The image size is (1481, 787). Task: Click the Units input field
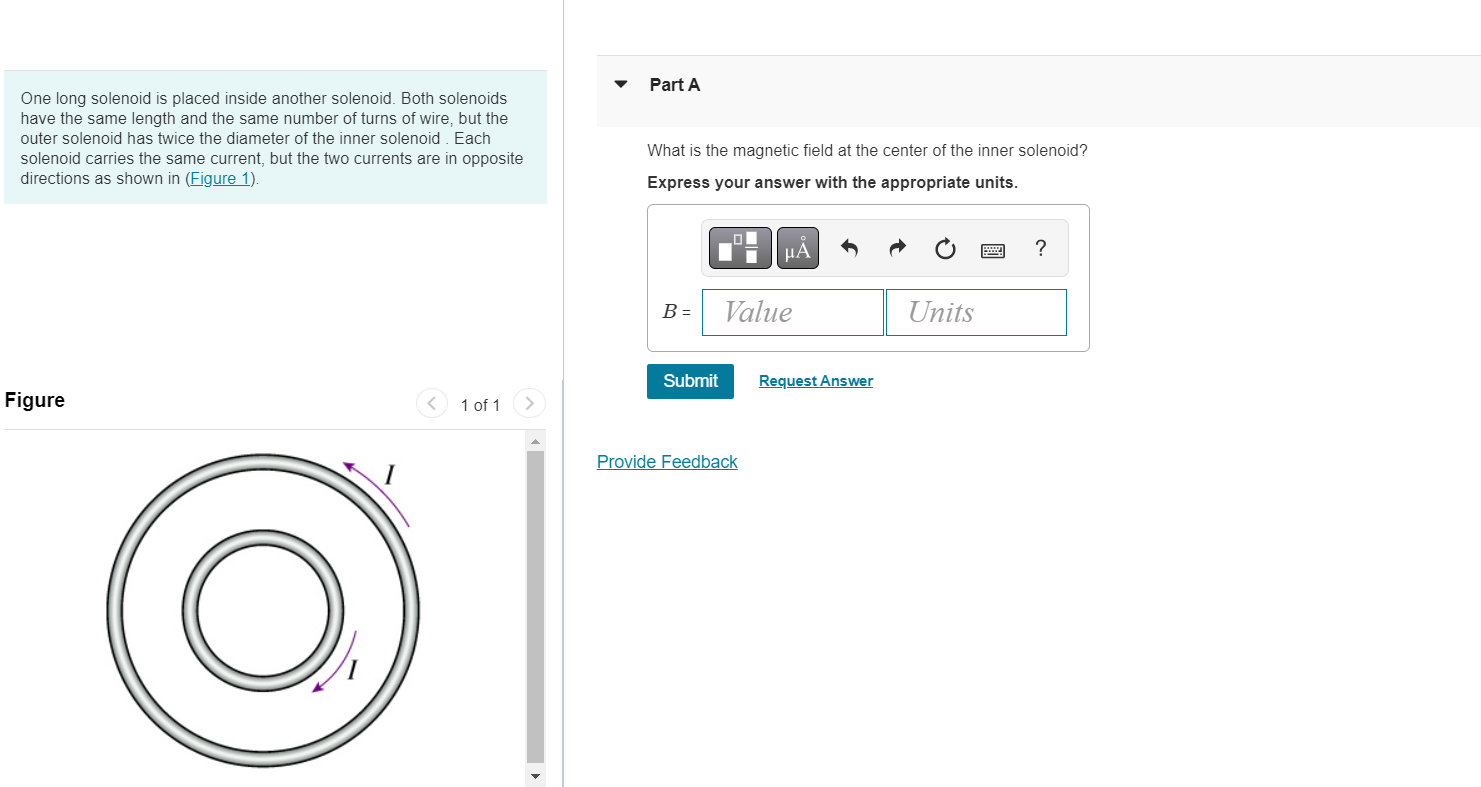976,312
